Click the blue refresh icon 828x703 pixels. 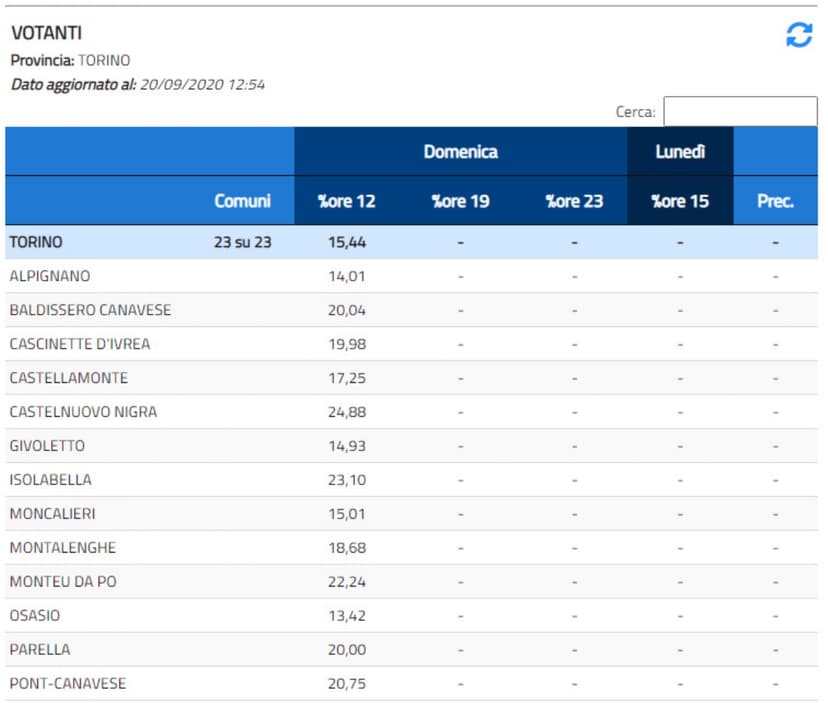coord(799,36)
